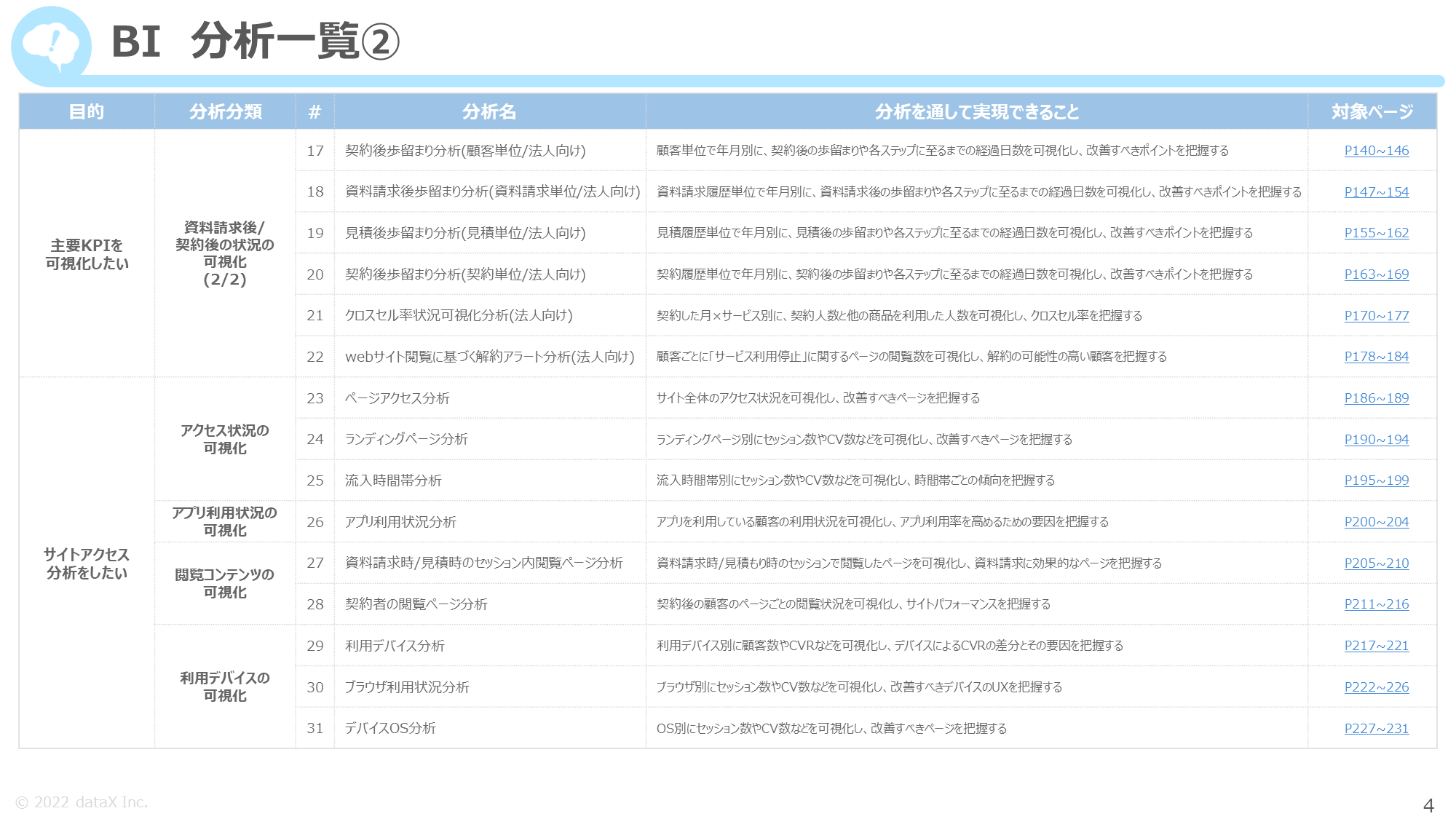Open page link P195~199
1456x819 pixels.
point(1376,480)
